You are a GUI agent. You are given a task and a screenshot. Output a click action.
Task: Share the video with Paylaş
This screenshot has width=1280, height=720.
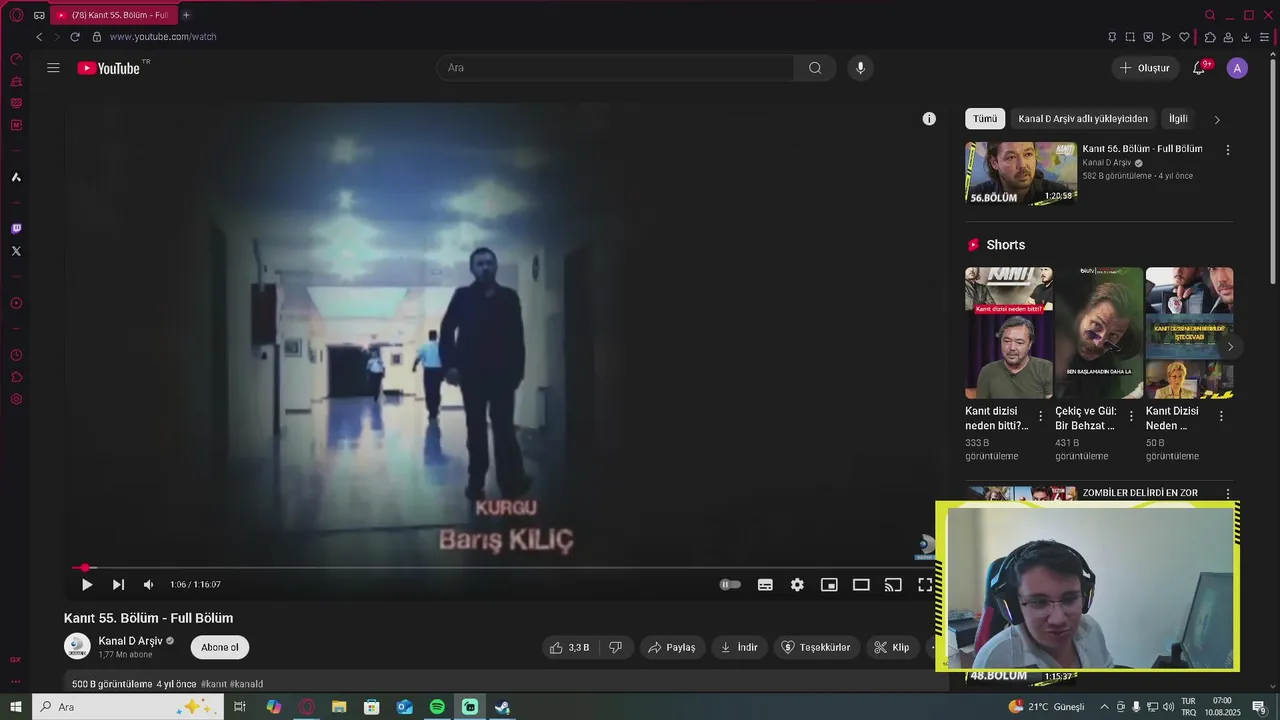point(672,647)
